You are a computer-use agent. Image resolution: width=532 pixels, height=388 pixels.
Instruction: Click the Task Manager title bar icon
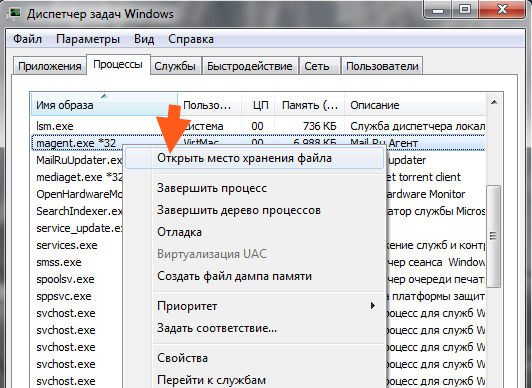15,13
